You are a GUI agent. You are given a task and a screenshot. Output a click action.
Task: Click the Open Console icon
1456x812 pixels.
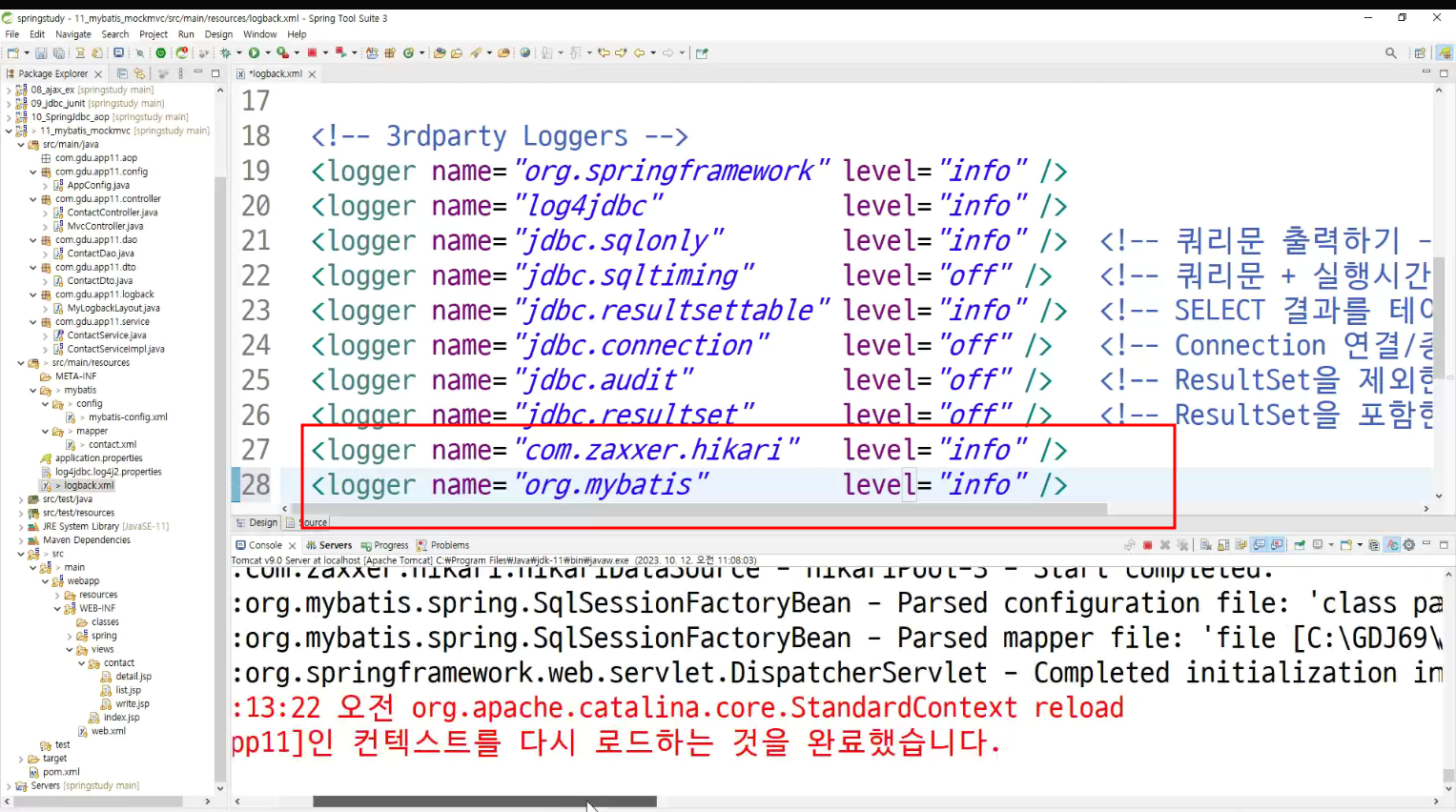pos(1345,545)
